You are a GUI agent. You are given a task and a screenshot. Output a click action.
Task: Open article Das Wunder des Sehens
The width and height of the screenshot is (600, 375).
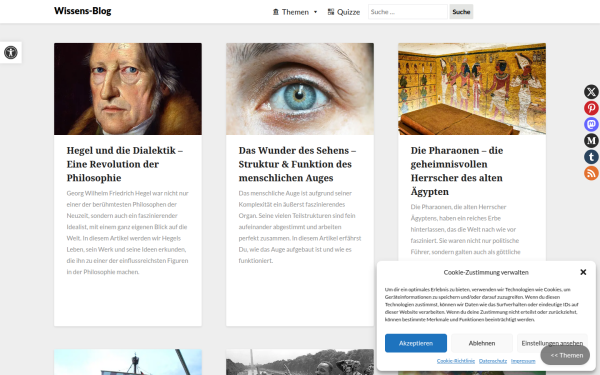point(297,164)
